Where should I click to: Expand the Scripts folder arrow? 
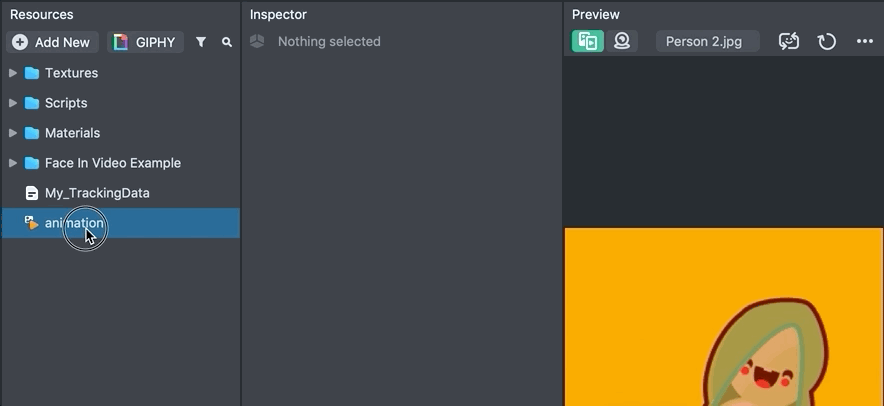[x=13, y=103]
